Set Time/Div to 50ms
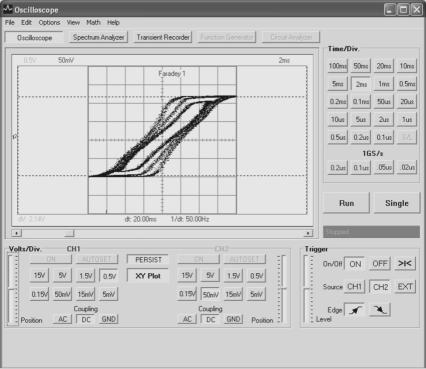 (361, 66)
